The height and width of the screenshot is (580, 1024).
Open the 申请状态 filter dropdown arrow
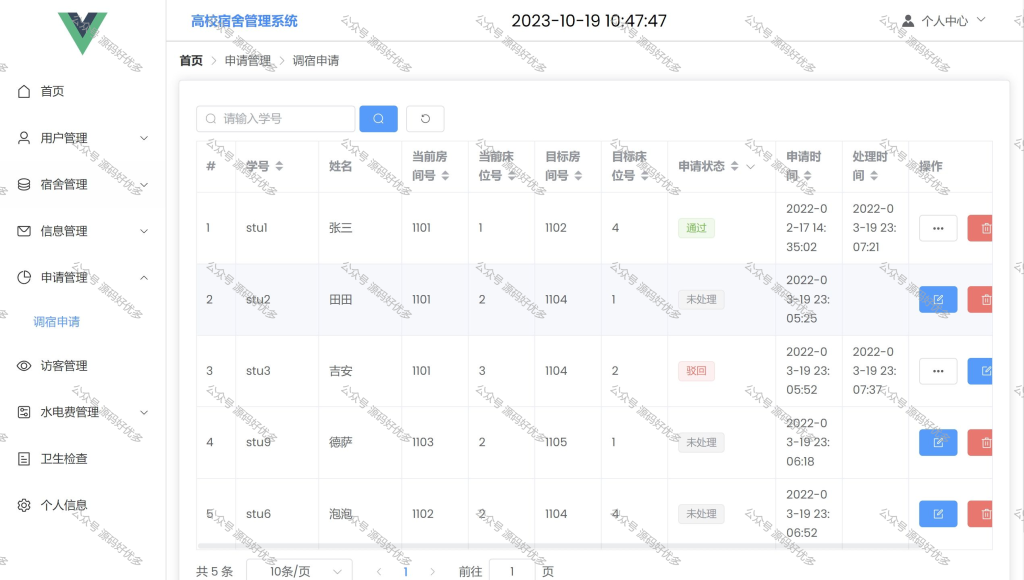point(750,167)
